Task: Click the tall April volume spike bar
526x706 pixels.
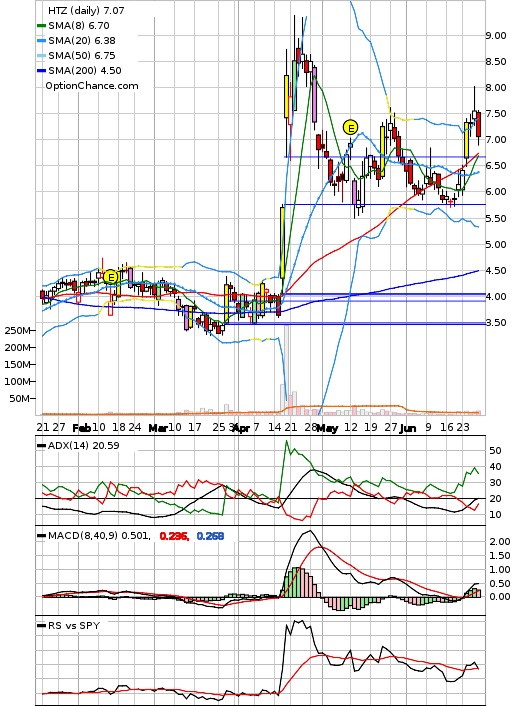Action: tap(286, 369)
